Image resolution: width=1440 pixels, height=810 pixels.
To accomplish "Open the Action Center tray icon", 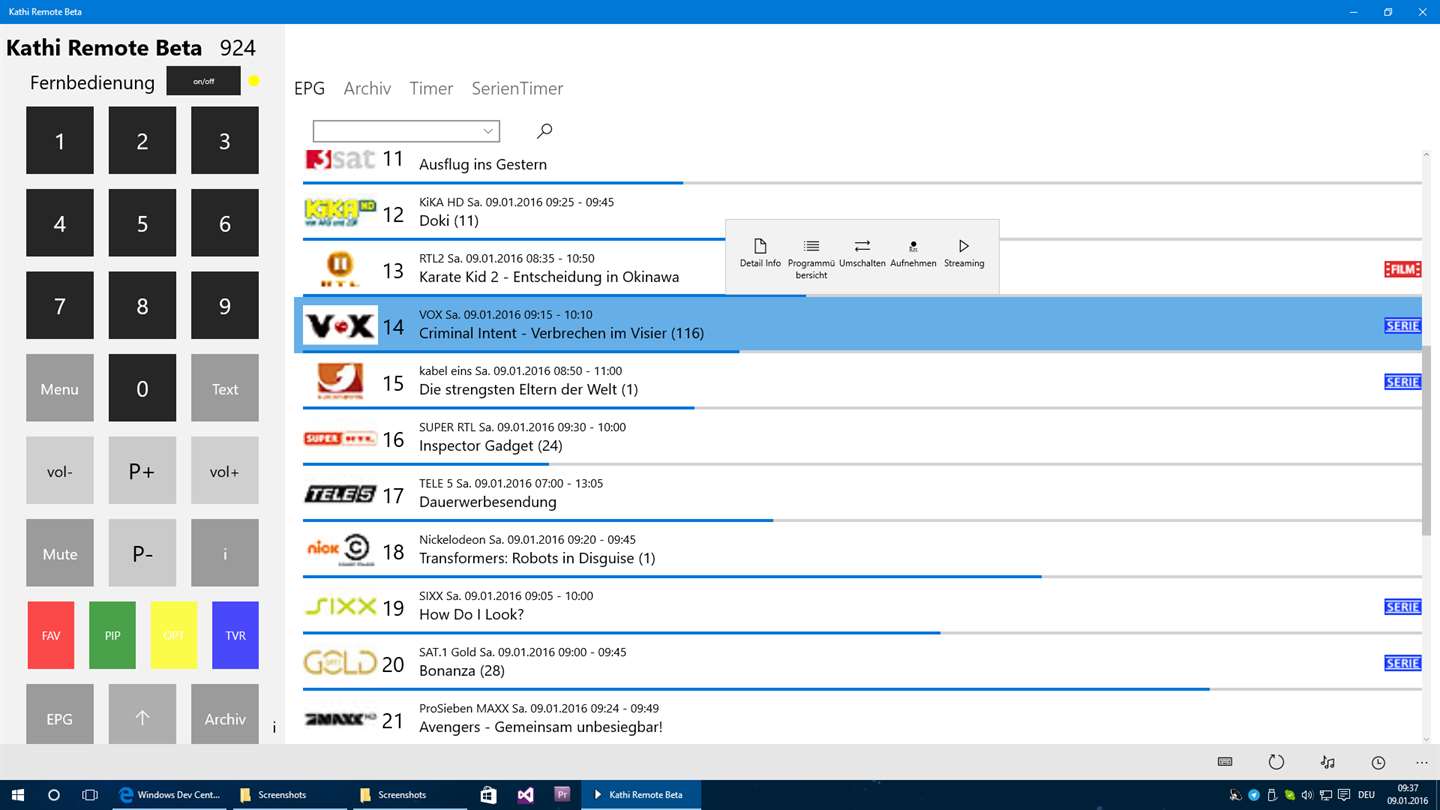I will pyautogui.click(x=1342, y=795).
